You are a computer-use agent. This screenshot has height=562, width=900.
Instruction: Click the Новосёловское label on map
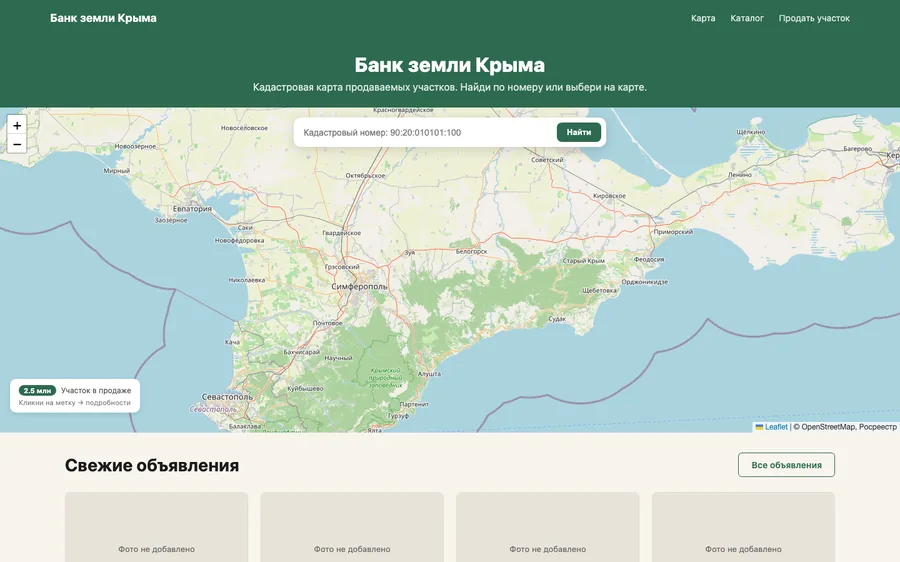245,128
